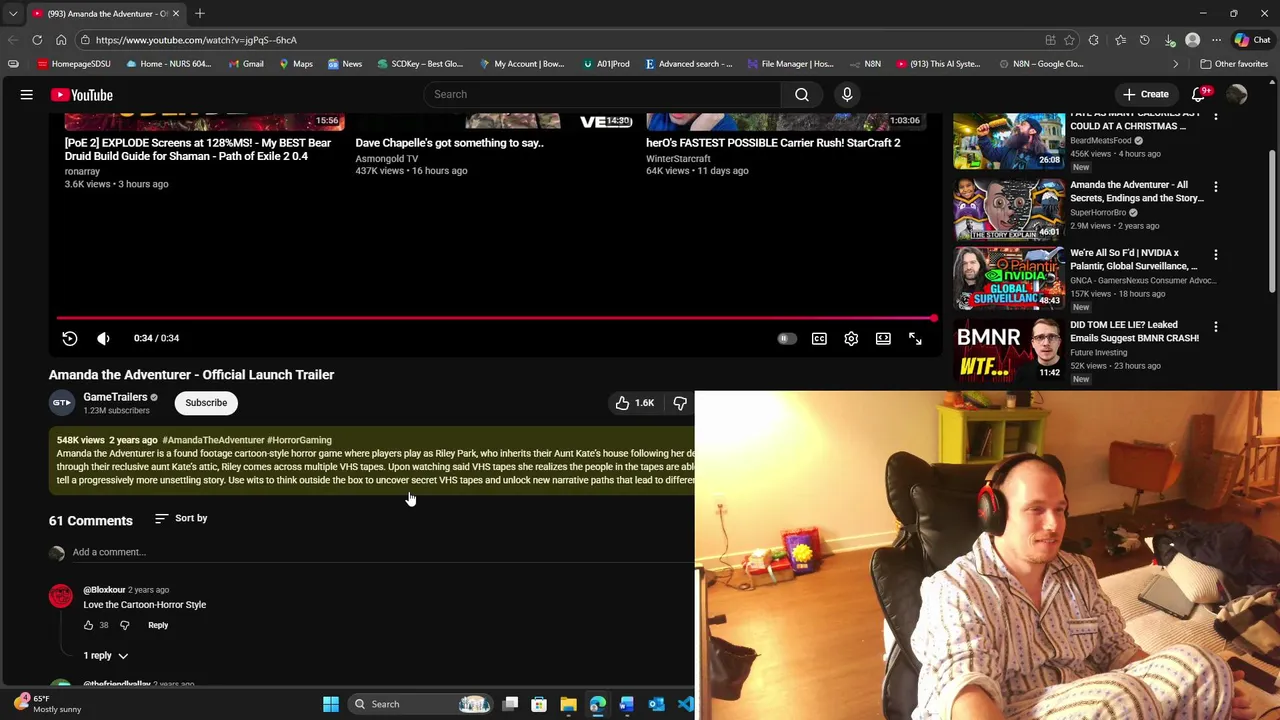Seek on the red video progress bar
The width and height of the screenshot is (1280, 720).
[x=496, y=318]
